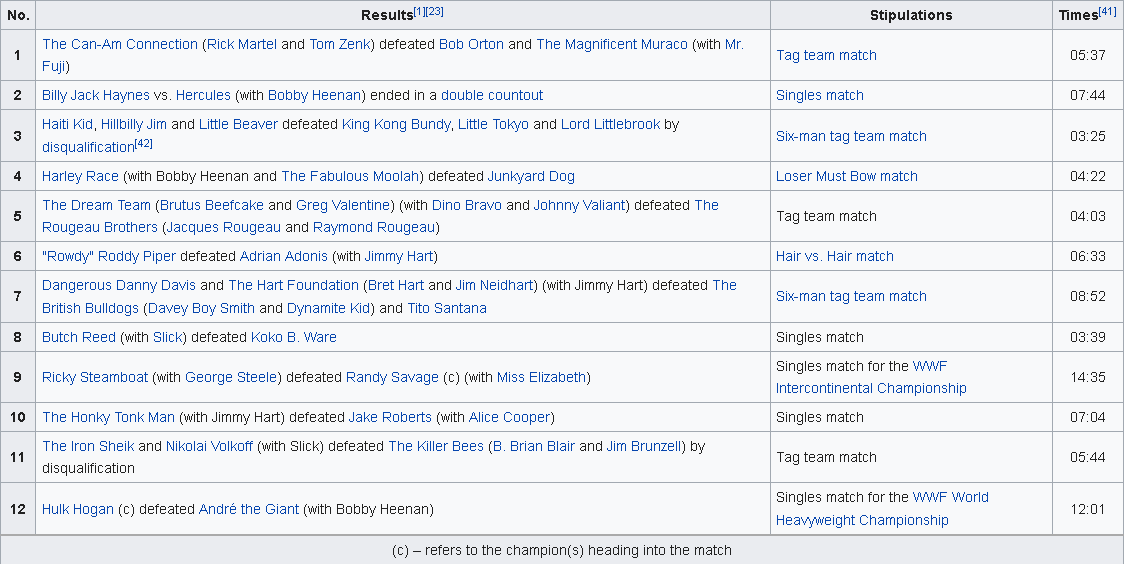Open Singles match link in row 2
Viewport: 1124px width, 564px height.
[x=819, y=95]
